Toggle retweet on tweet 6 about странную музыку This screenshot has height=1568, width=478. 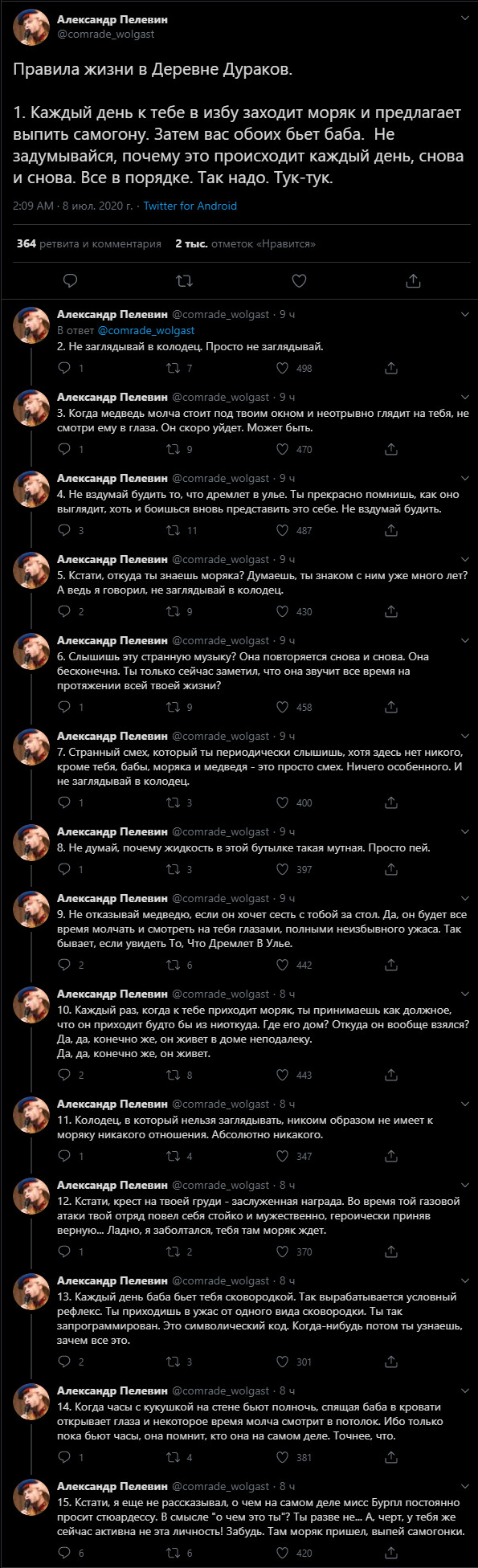tap(172, 707)
